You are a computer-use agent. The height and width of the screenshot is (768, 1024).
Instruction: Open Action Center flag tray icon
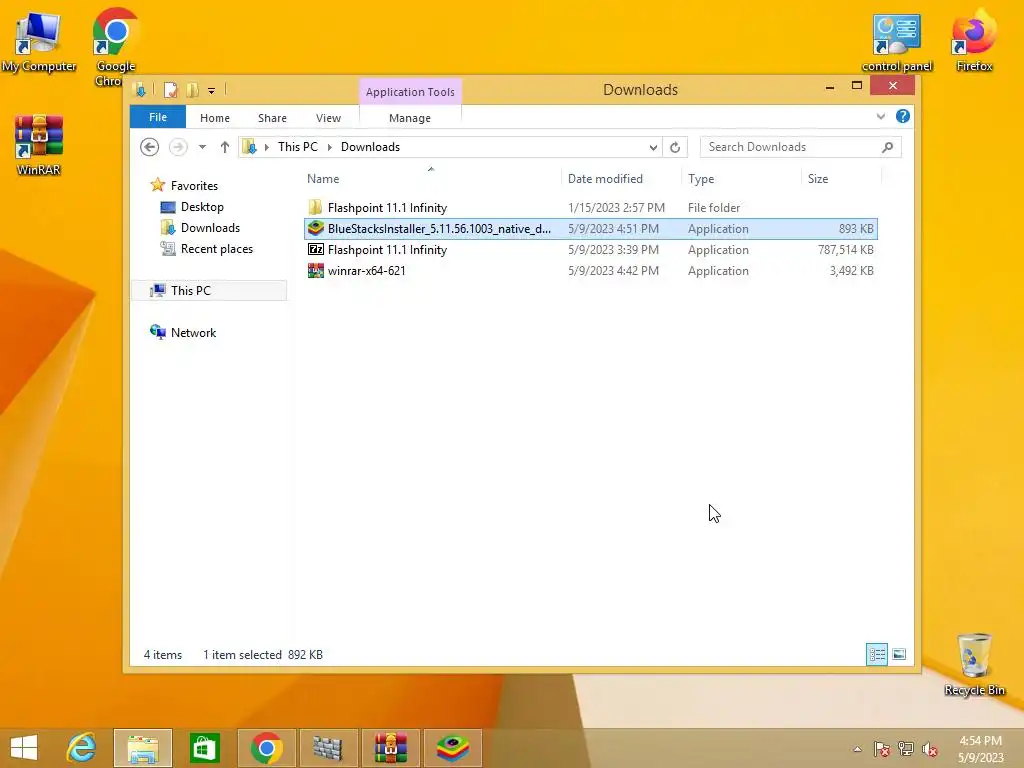tap(881, 749)
